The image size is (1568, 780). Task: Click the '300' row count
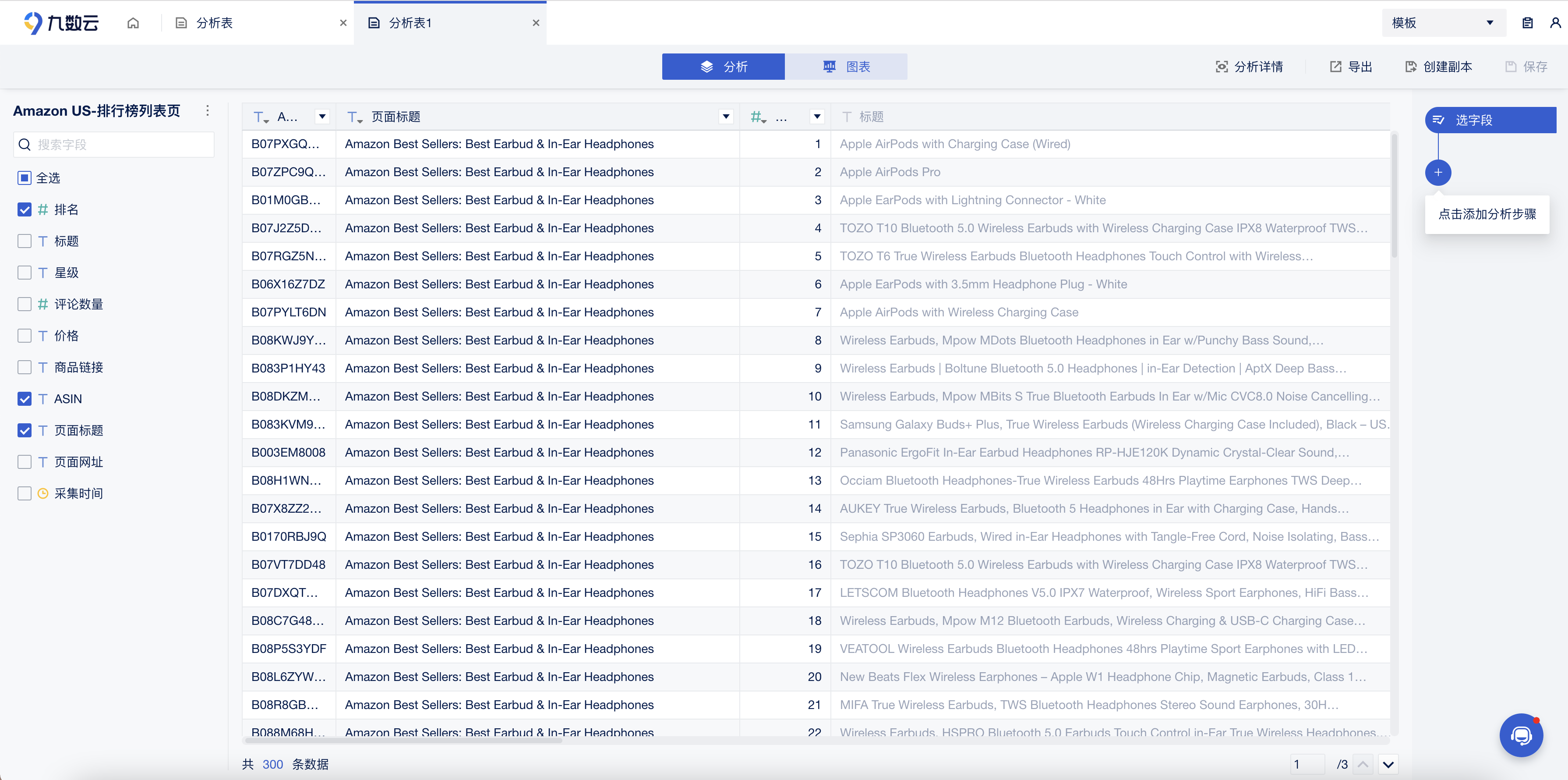[x=273, y=764]
